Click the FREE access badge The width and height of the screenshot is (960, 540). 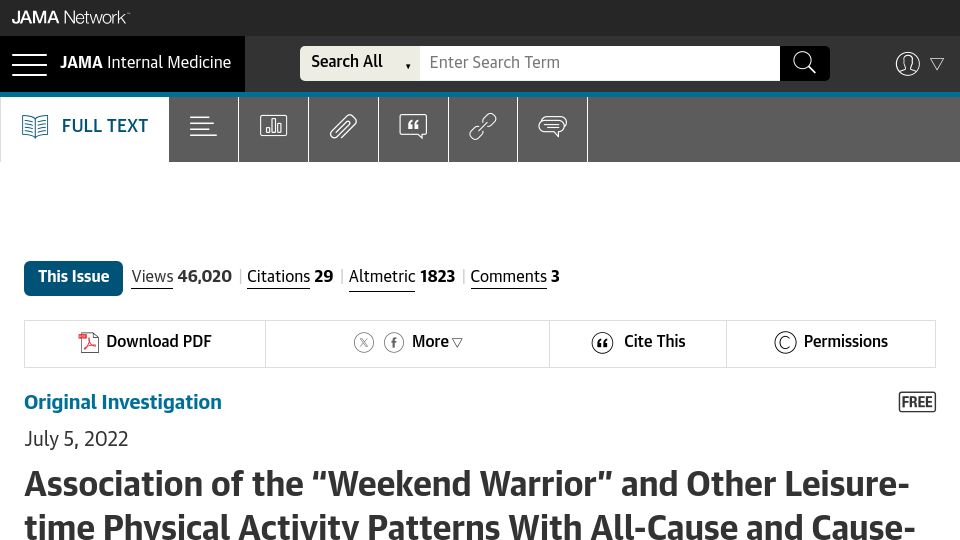[917, 402]
